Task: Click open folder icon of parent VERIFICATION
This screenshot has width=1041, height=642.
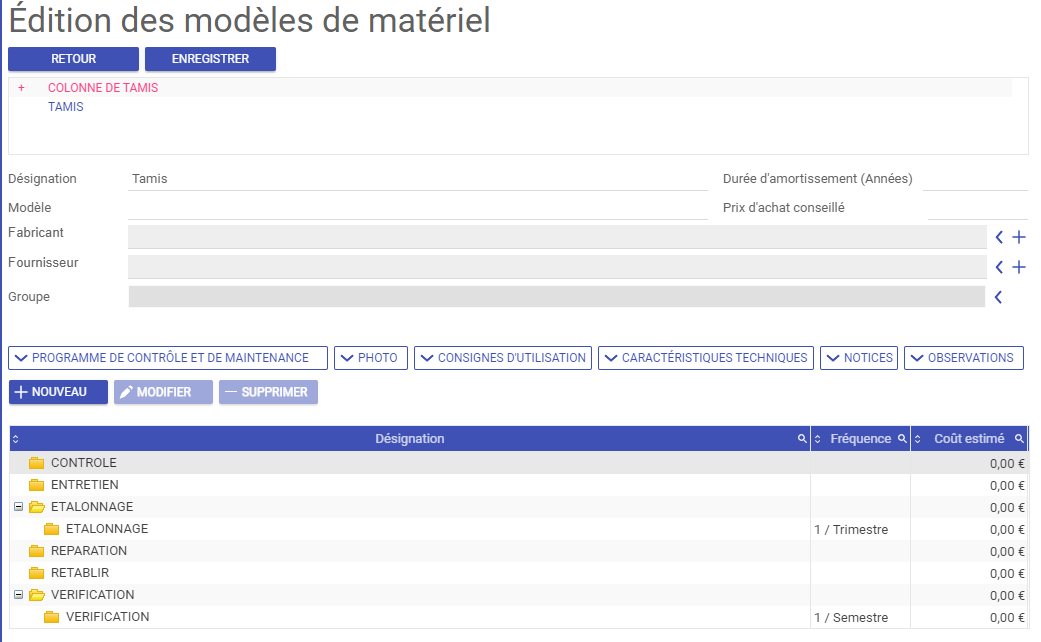Action: [37, 595]
